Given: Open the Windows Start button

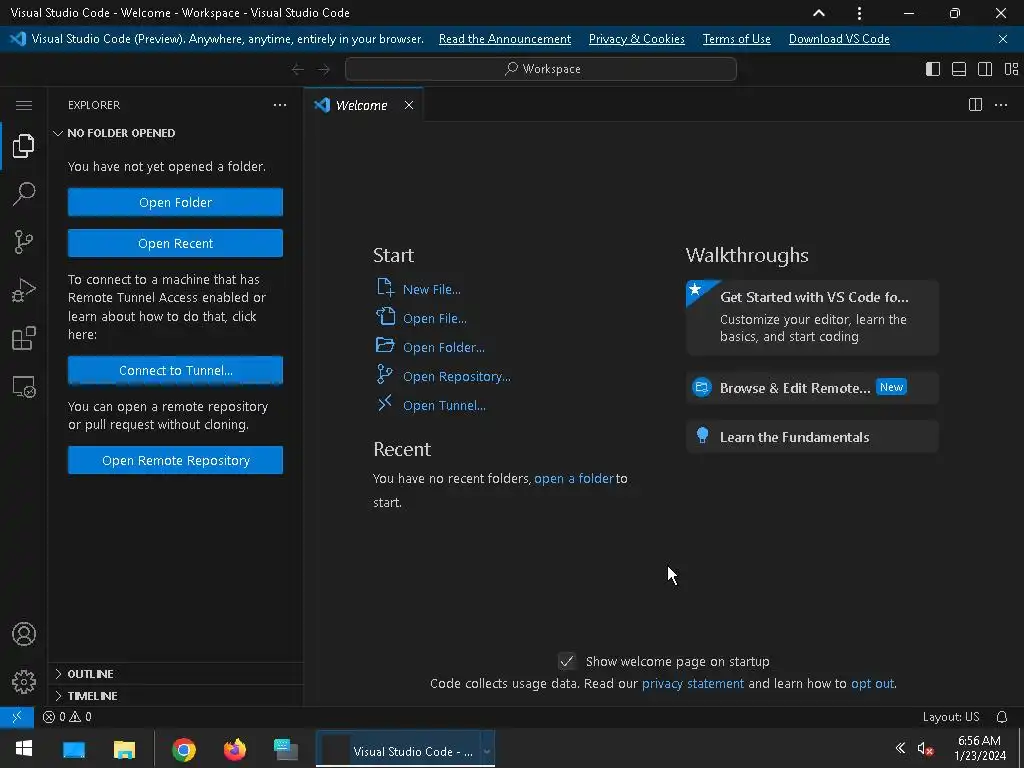Looking at the screenshot, I should click(x=24, y=749).
